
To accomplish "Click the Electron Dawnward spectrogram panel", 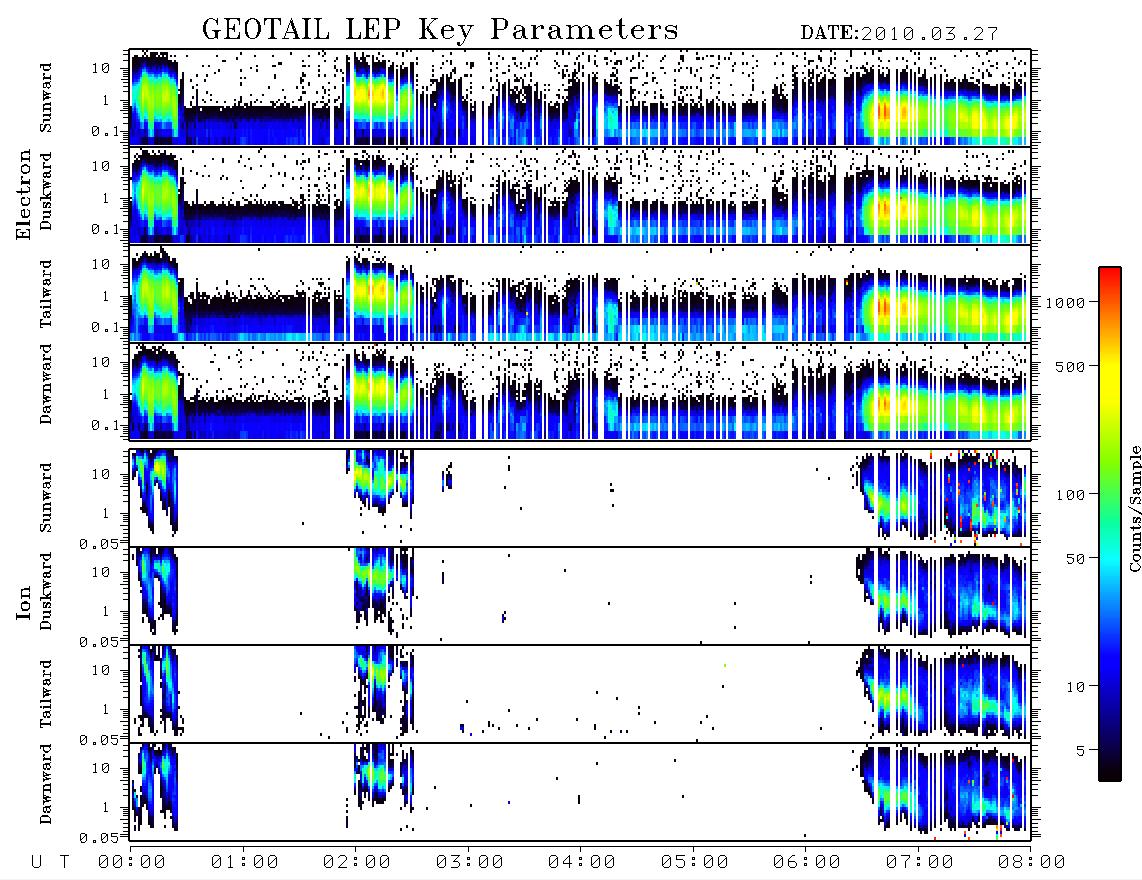I will coord(580,392).
